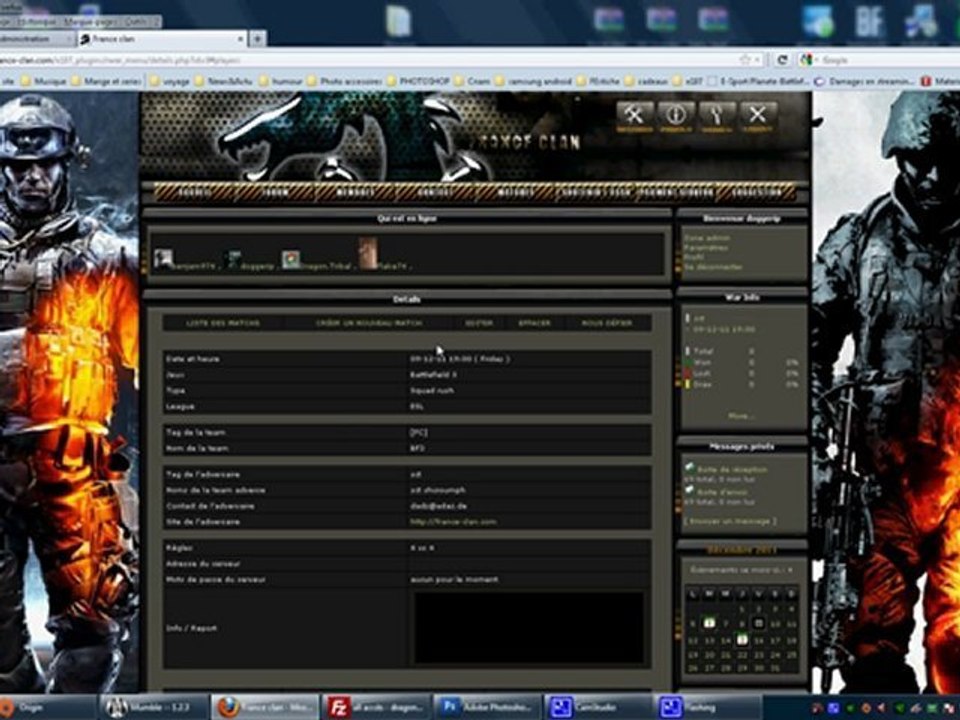This screenshot has height=720, width=960.
Task: Open the Liste des matchs tab
Action: pyautogui.click(x=223, y=323)
